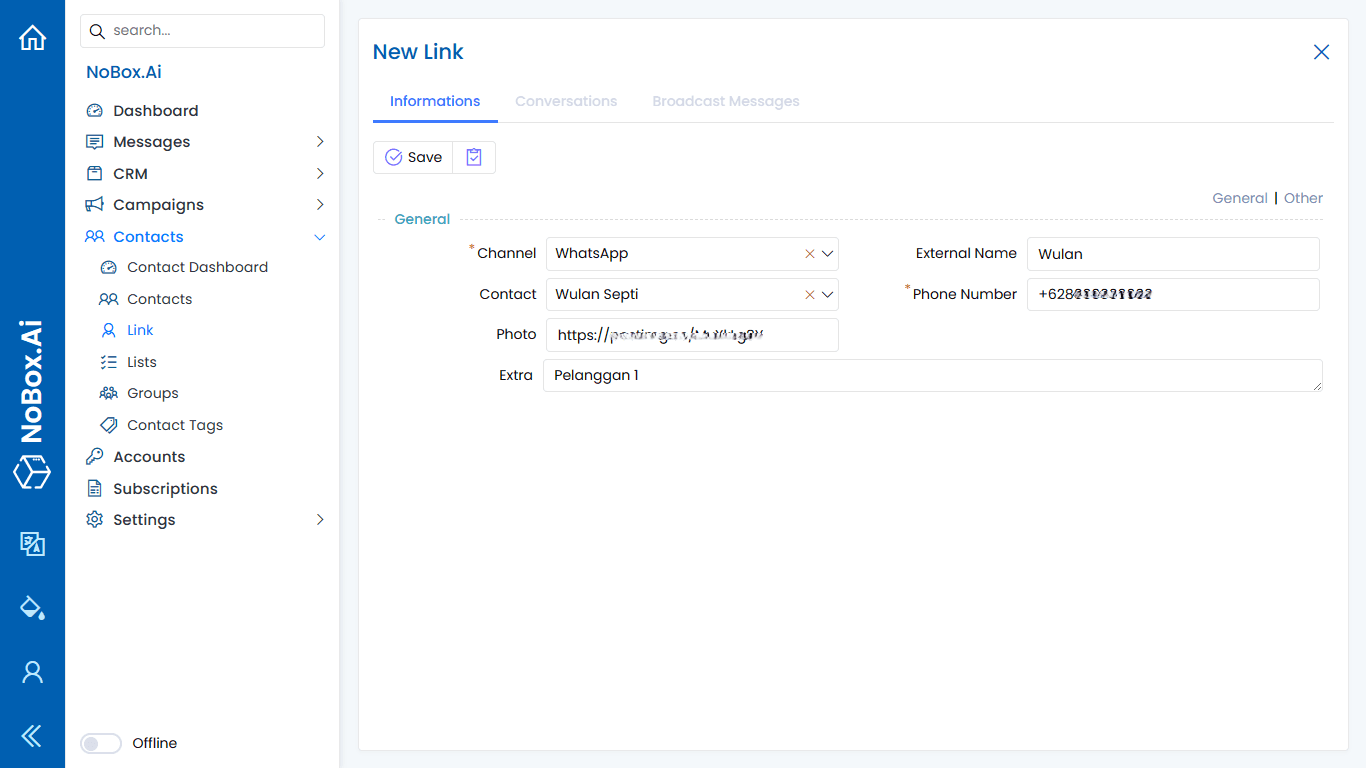1366x768 pixels.
Task: Click the NoBox.Ai diamond logo icon
Action: pyautogui.click(x=32, y=472)
